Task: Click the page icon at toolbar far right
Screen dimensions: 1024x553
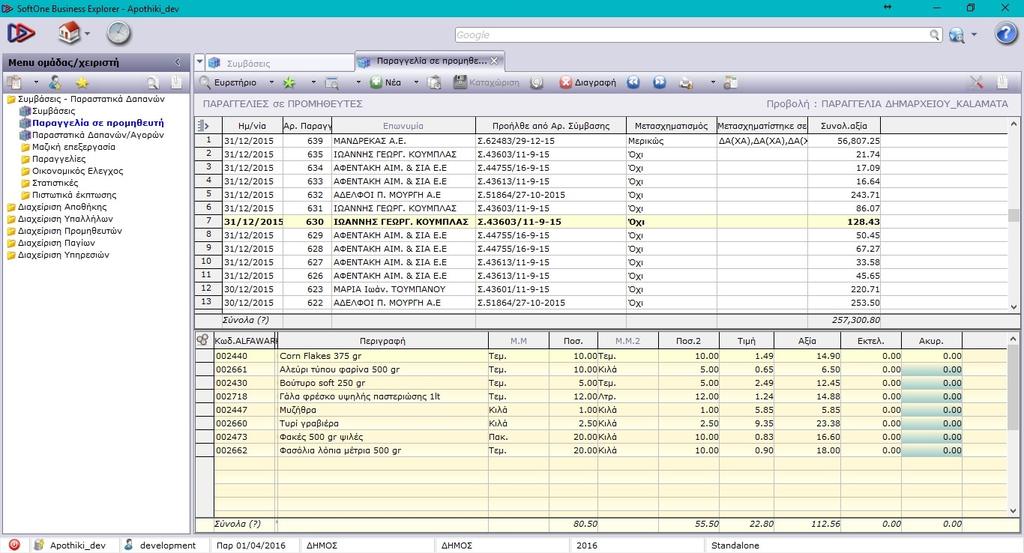Action: pyautogui.click(x=1002, y=82)
